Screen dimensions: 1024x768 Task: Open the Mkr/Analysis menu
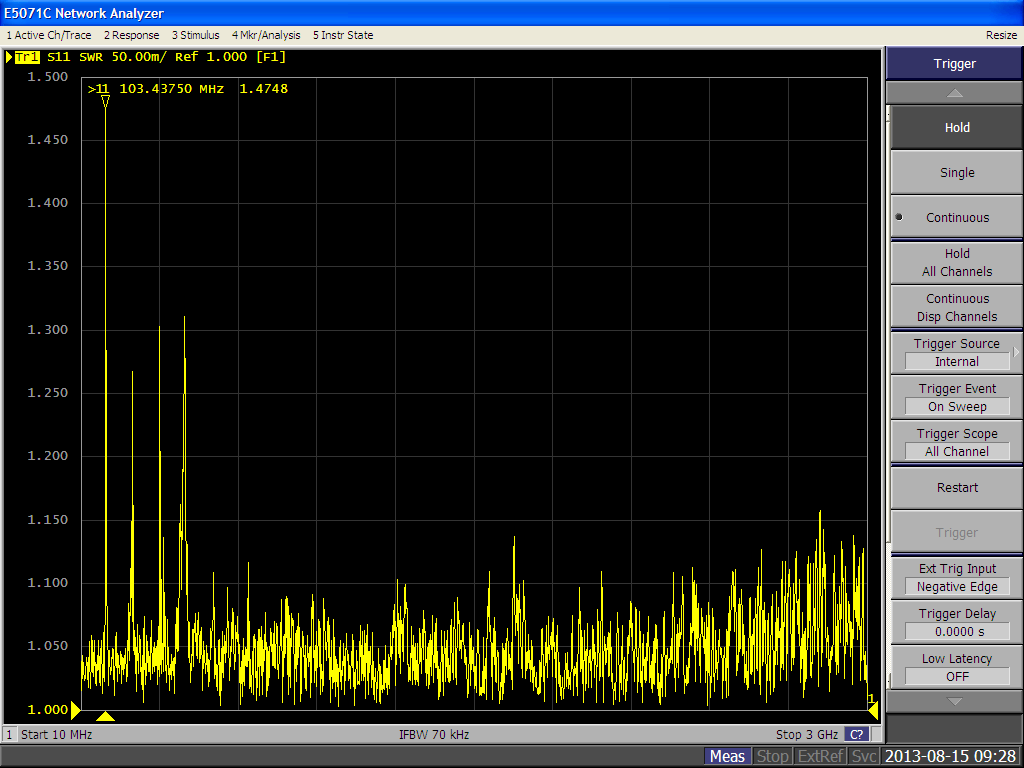tap(266, 35)
